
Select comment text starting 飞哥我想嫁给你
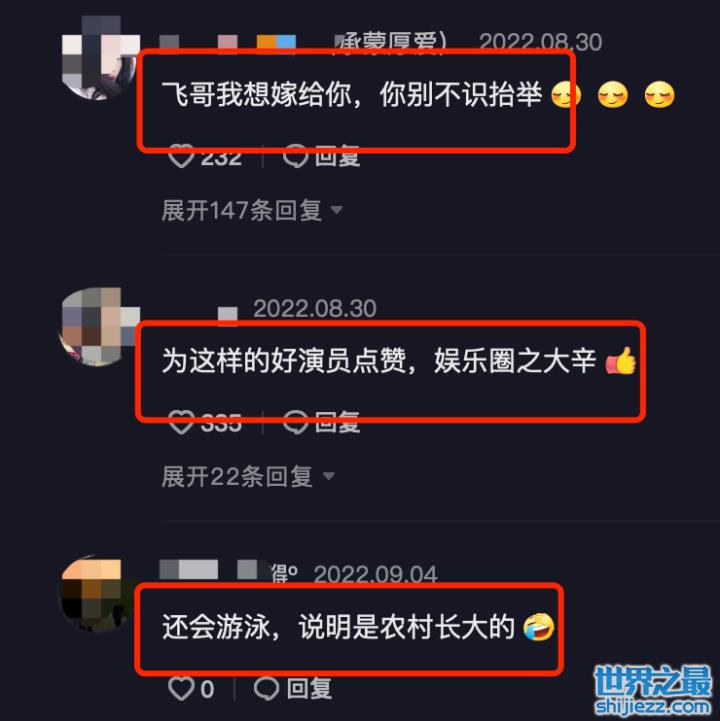[x=352, y=95]
